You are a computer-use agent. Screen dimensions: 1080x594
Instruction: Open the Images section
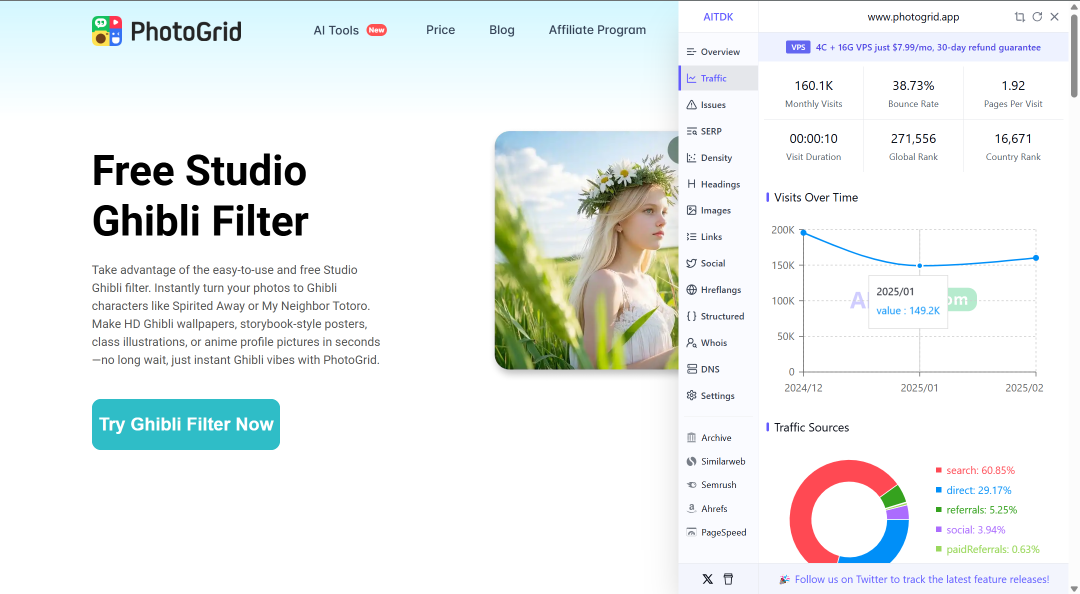click(x=718, y=210)
